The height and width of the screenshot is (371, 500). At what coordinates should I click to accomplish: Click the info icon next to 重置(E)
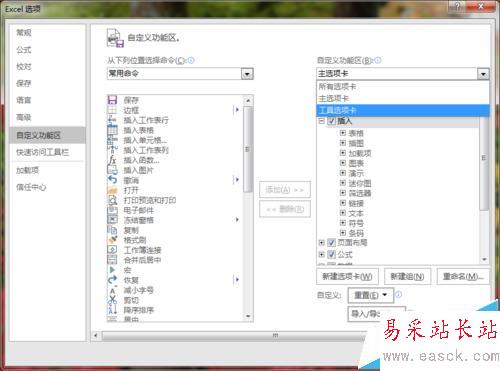tap(398, 295)
